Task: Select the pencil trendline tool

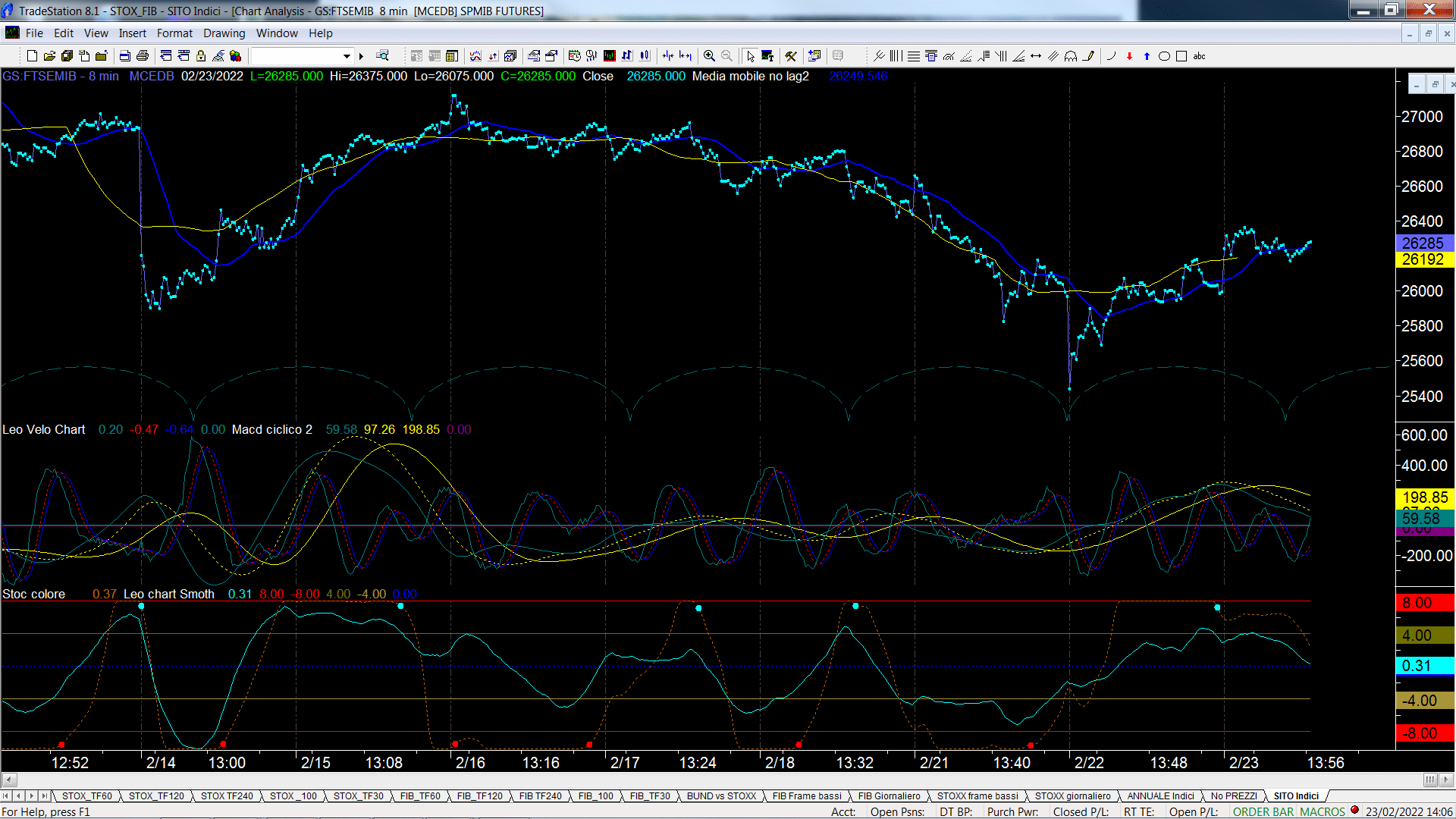Action: 1088,56
